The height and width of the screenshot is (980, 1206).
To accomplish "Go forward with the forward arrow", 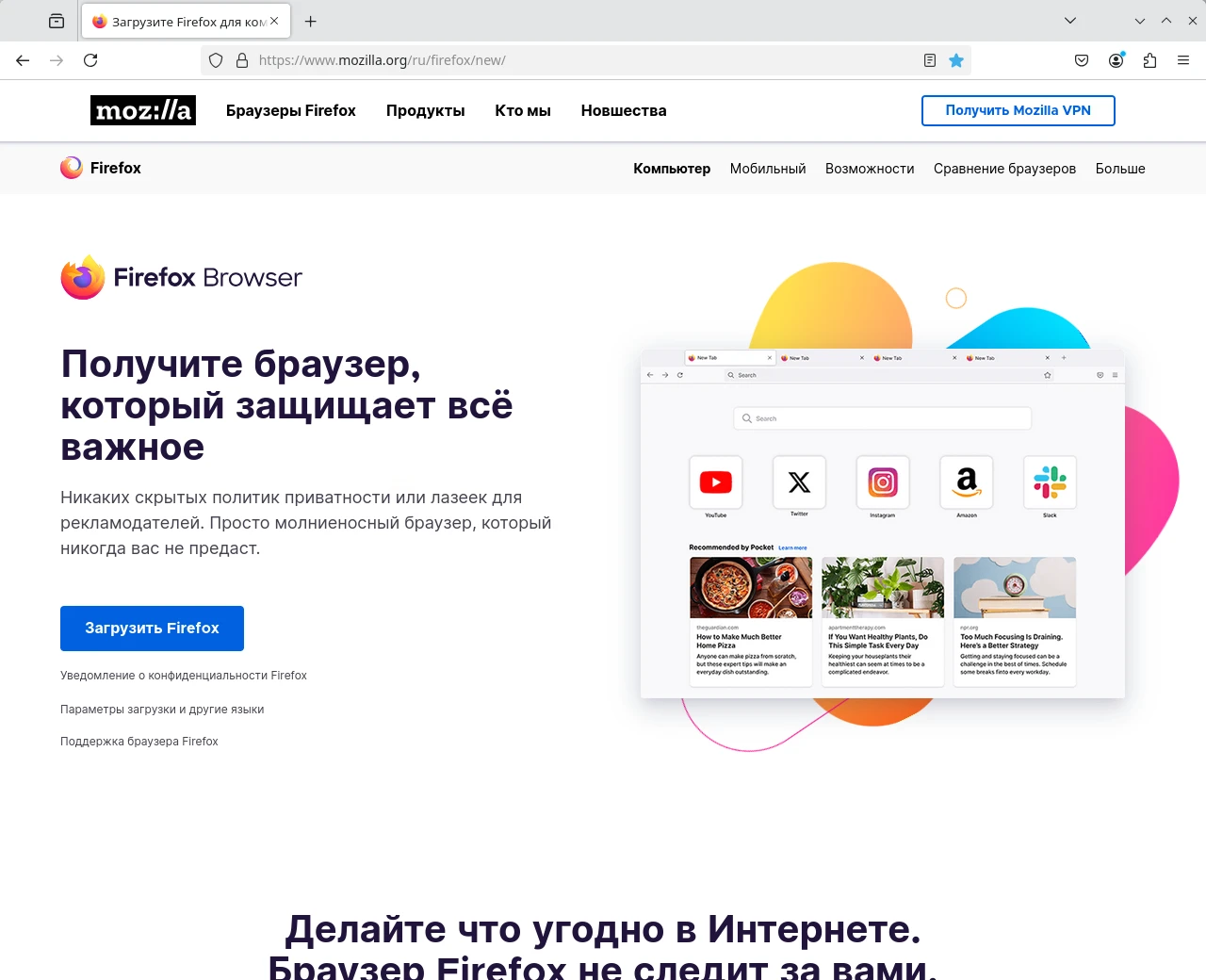I will click(x=57, y=60).
